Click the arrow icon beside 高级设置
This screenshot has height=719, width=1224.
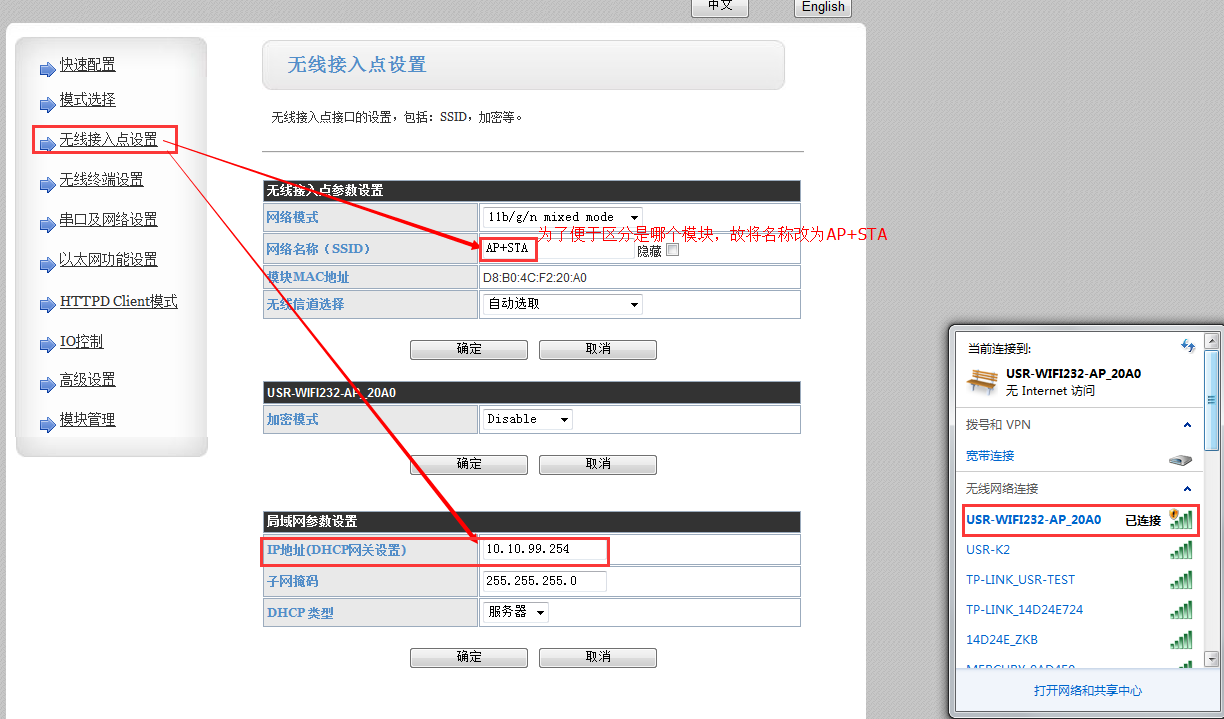pyautogui.click(x=48, y=381)
